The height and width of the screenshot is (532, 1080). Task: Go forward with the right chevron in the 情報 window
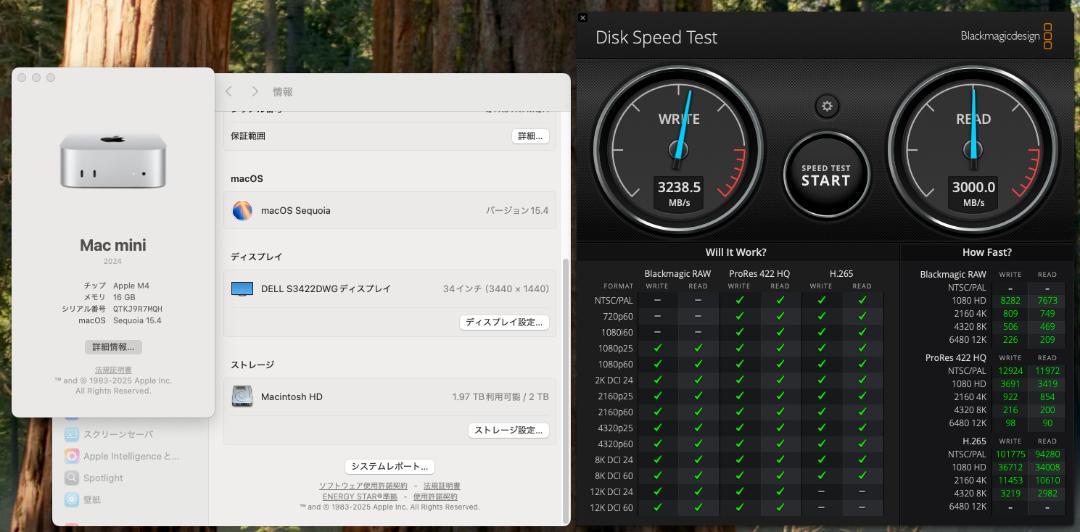[255, 92]
